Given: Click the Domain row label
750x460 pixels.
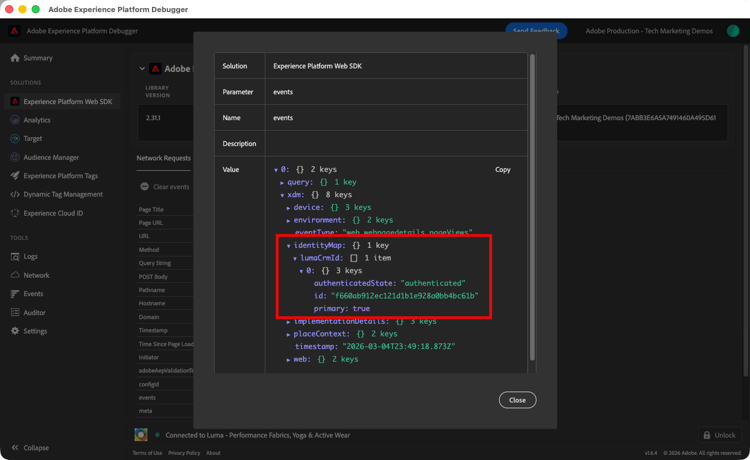Looking at the screenshot, I should [149, 317].
